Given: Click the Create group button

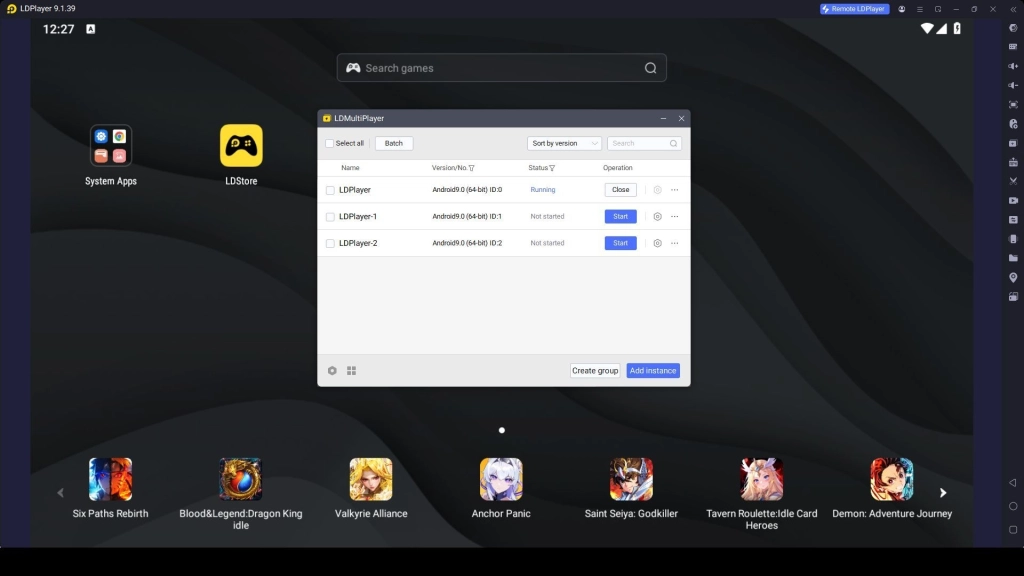Looking at the screenshot, I should click(595, 370).
